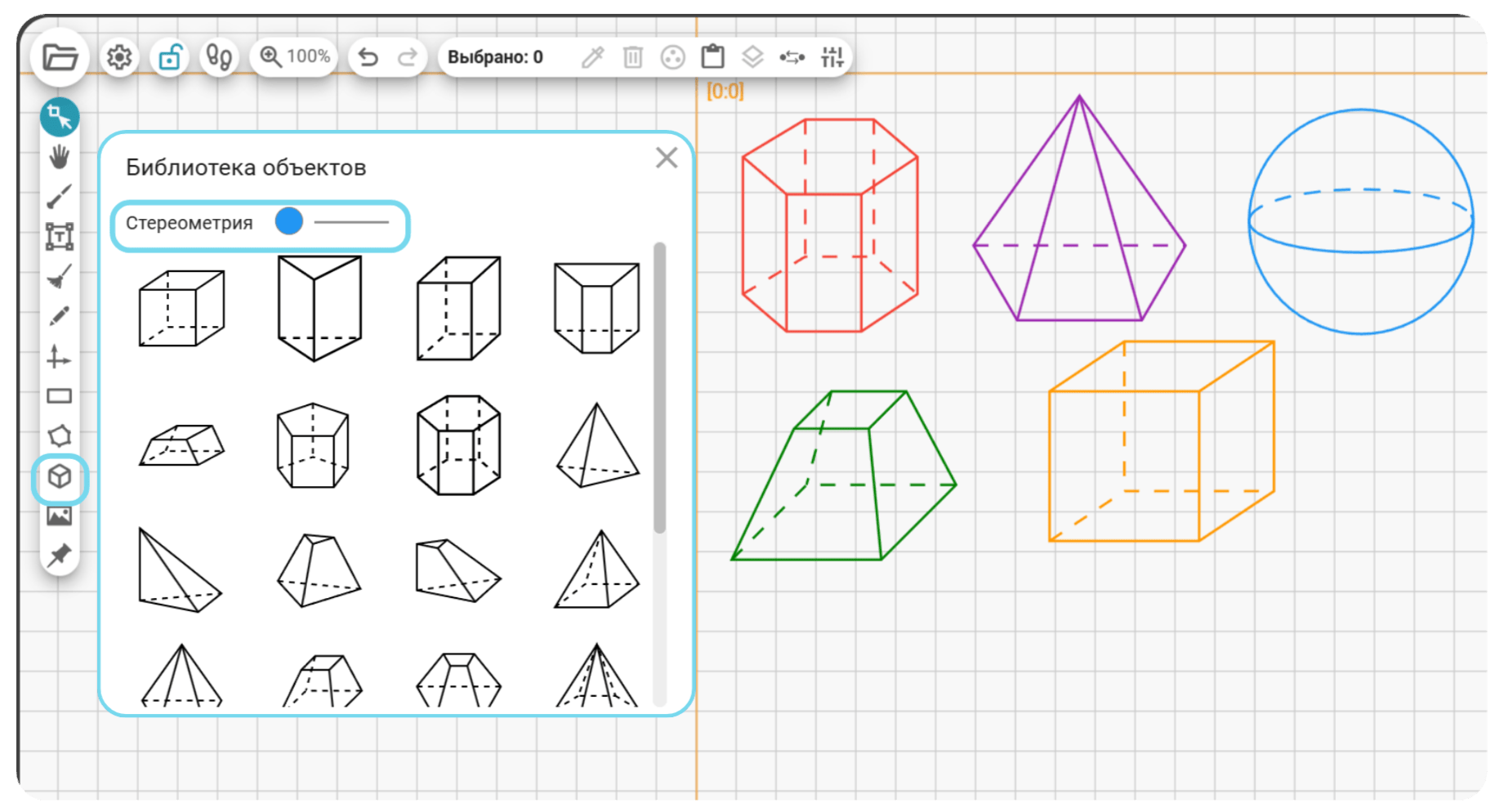Click the layers stack icon

click(752, 57)
